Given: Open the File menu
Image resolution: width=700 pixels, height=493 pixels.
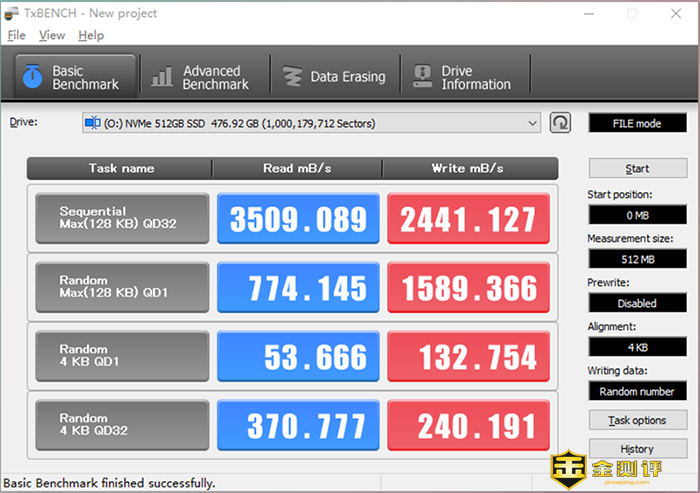Looking at the screenshot, I should (x=16, y=35).
